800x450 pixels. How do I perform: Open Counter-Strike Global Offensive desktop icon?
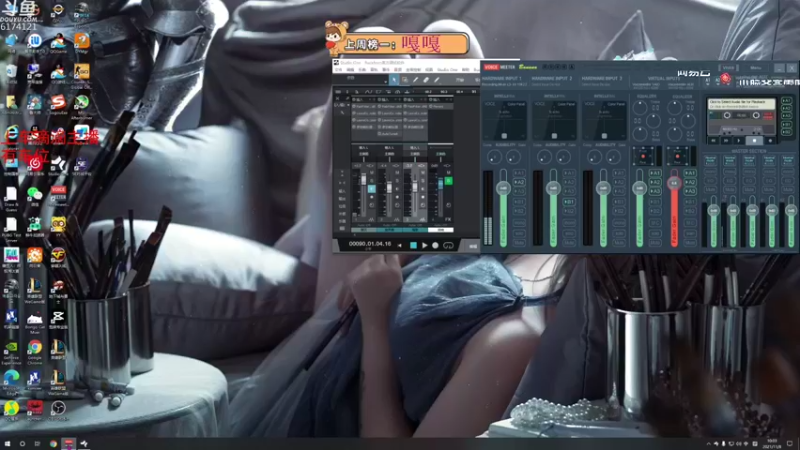82,74
